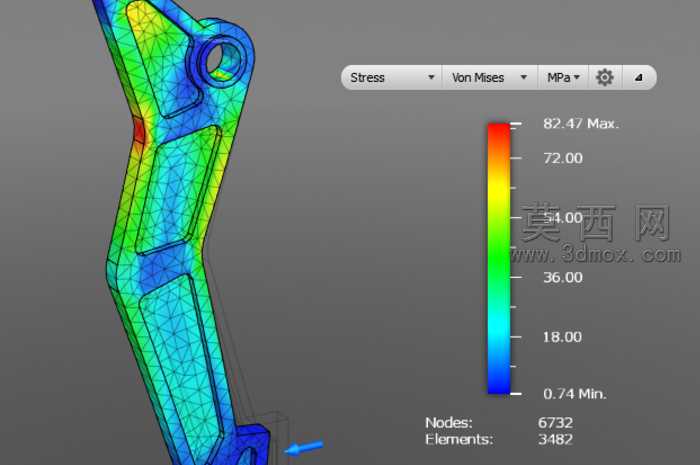Image resolution: width=700 pixels, height=465 pixels.
Task: Click the Elements count 3482
Action: click(x=555, y=440)
